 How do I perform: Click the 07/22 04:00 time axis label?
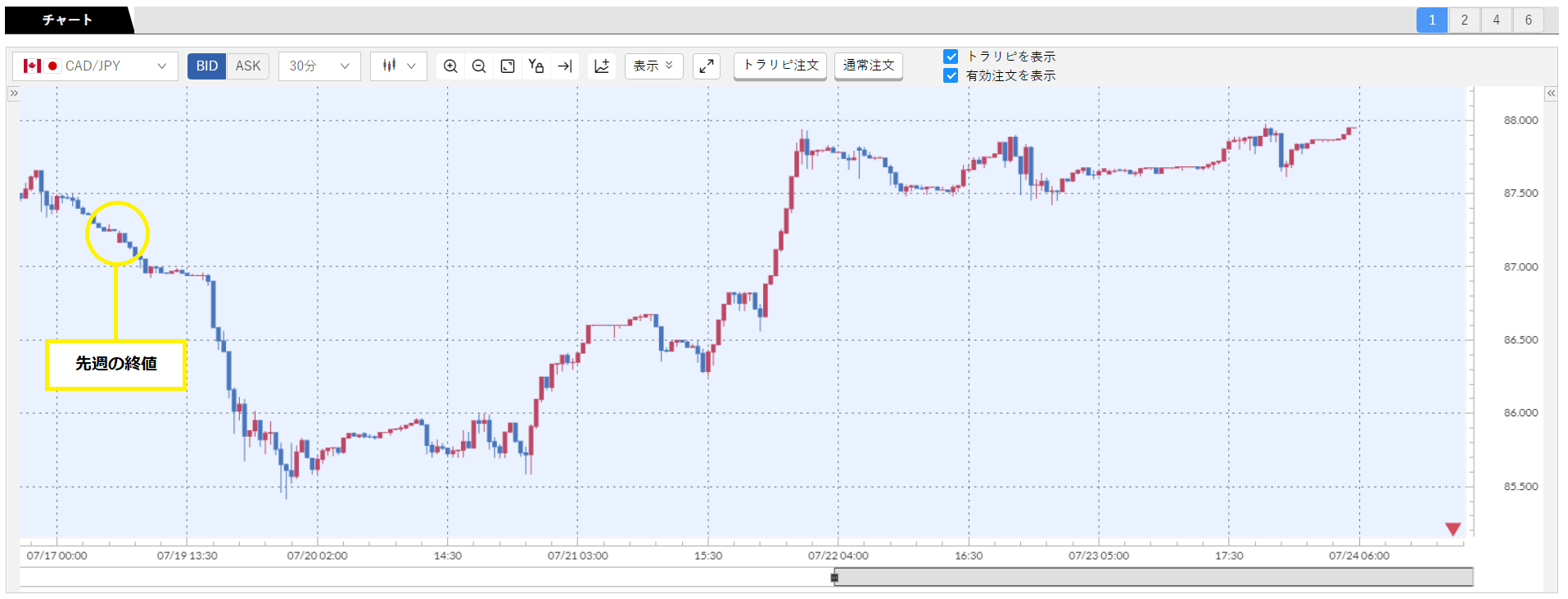838,556
